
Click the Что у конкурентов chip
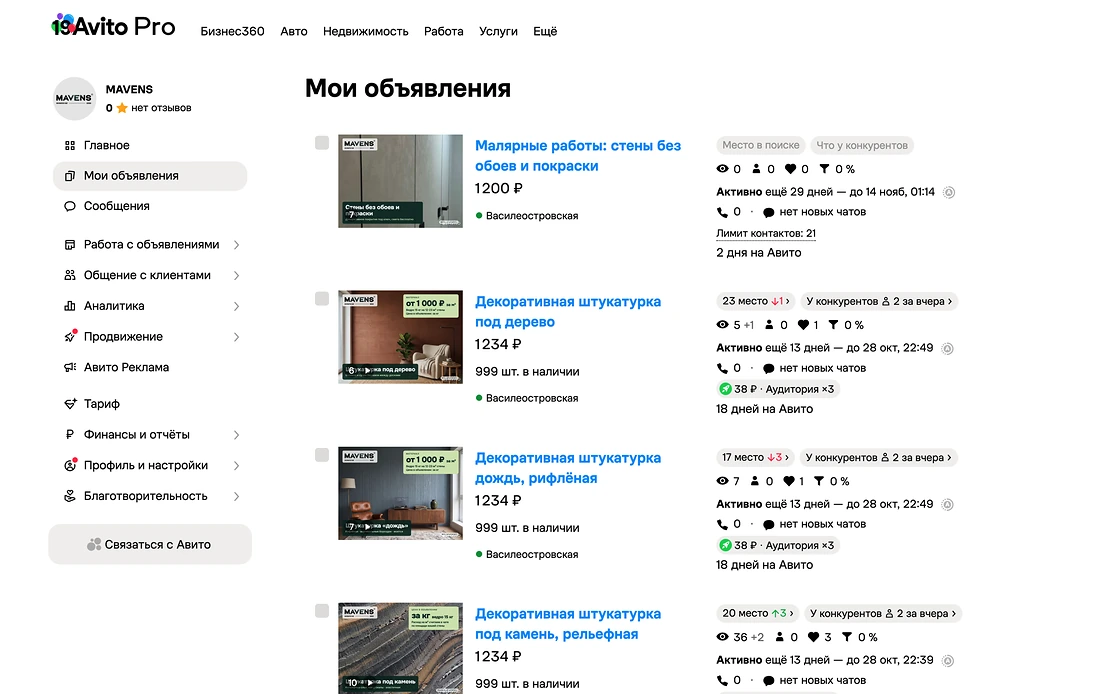pos(862,146)
